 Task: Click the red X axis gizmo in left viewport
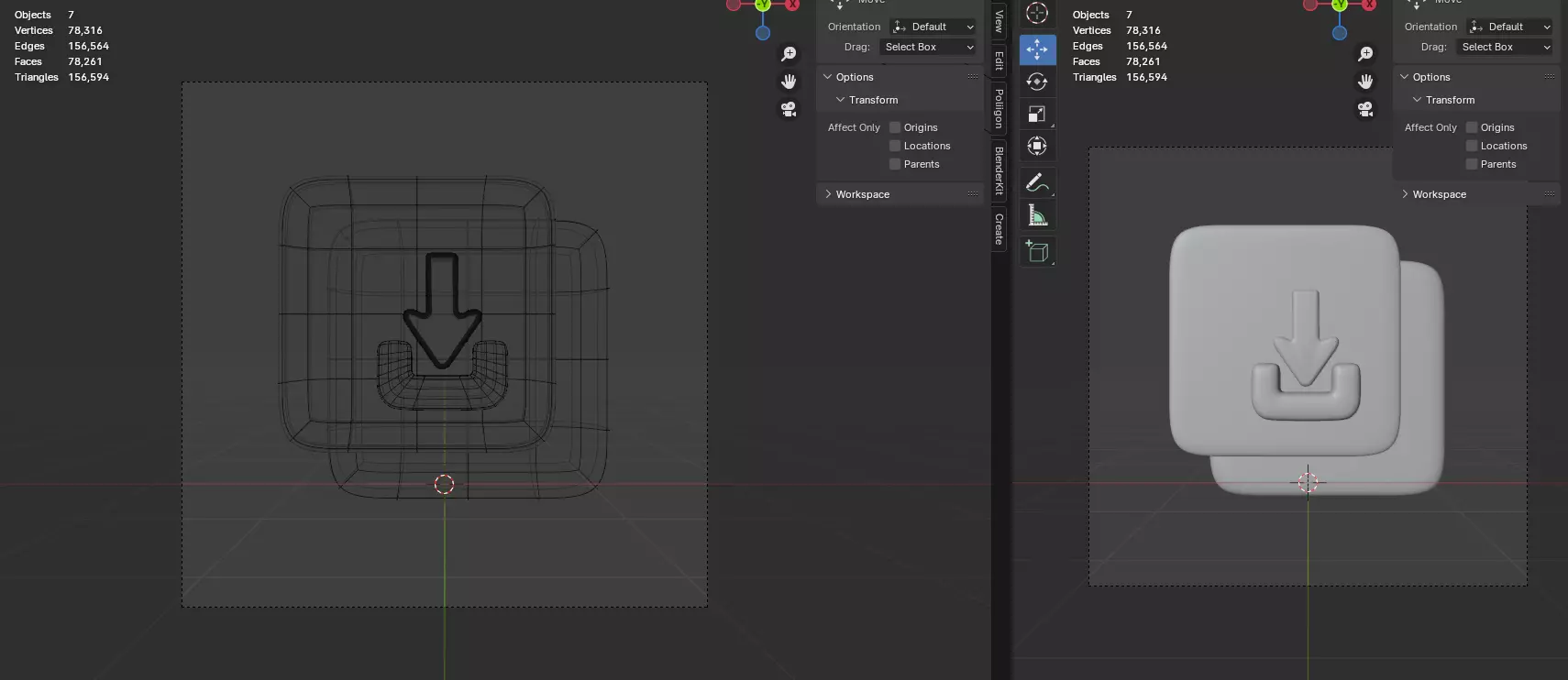click(x=792, y=4)
